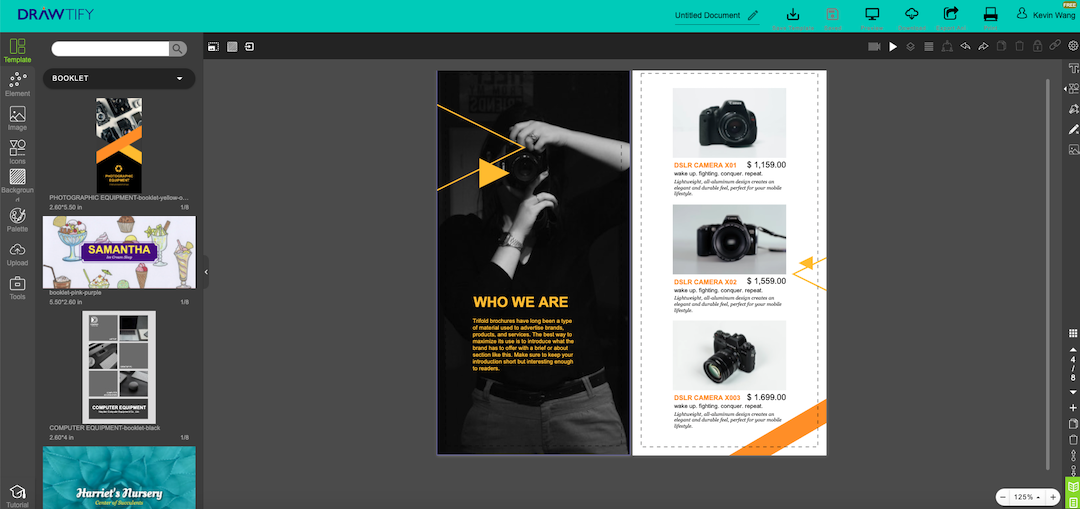This screenshot has height=509, width=1080.
Task: Go to previous page with up arrow
Action: coord(1072,350)
